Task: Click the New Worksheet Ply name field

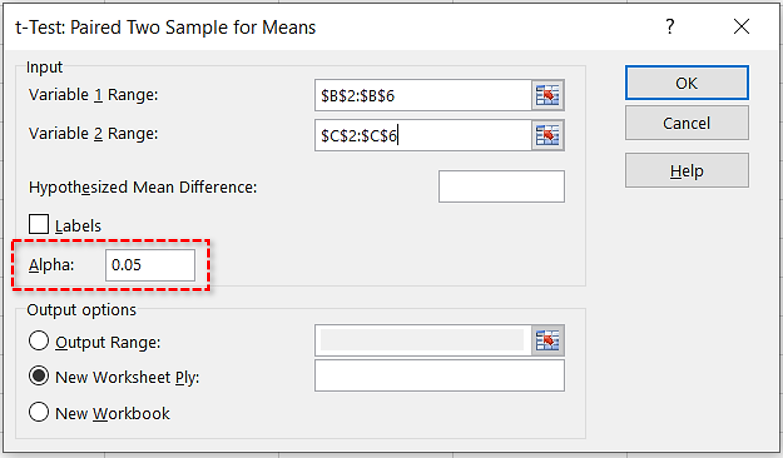Action: point(439,376)
